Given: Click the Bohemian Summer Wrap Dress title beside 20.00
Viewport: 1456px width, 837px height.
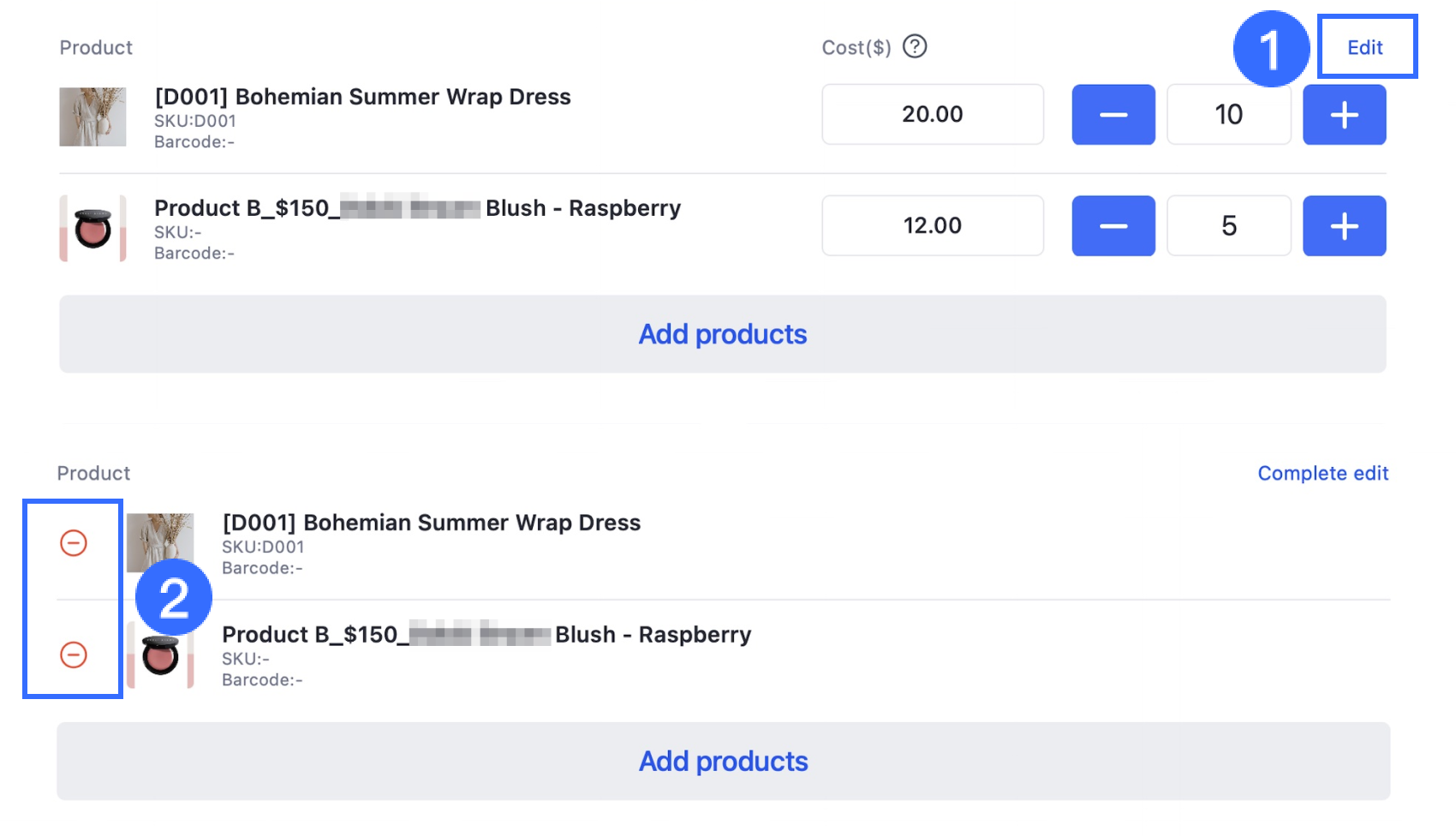Looking at the screenshot, I should (x=362, y=97).
